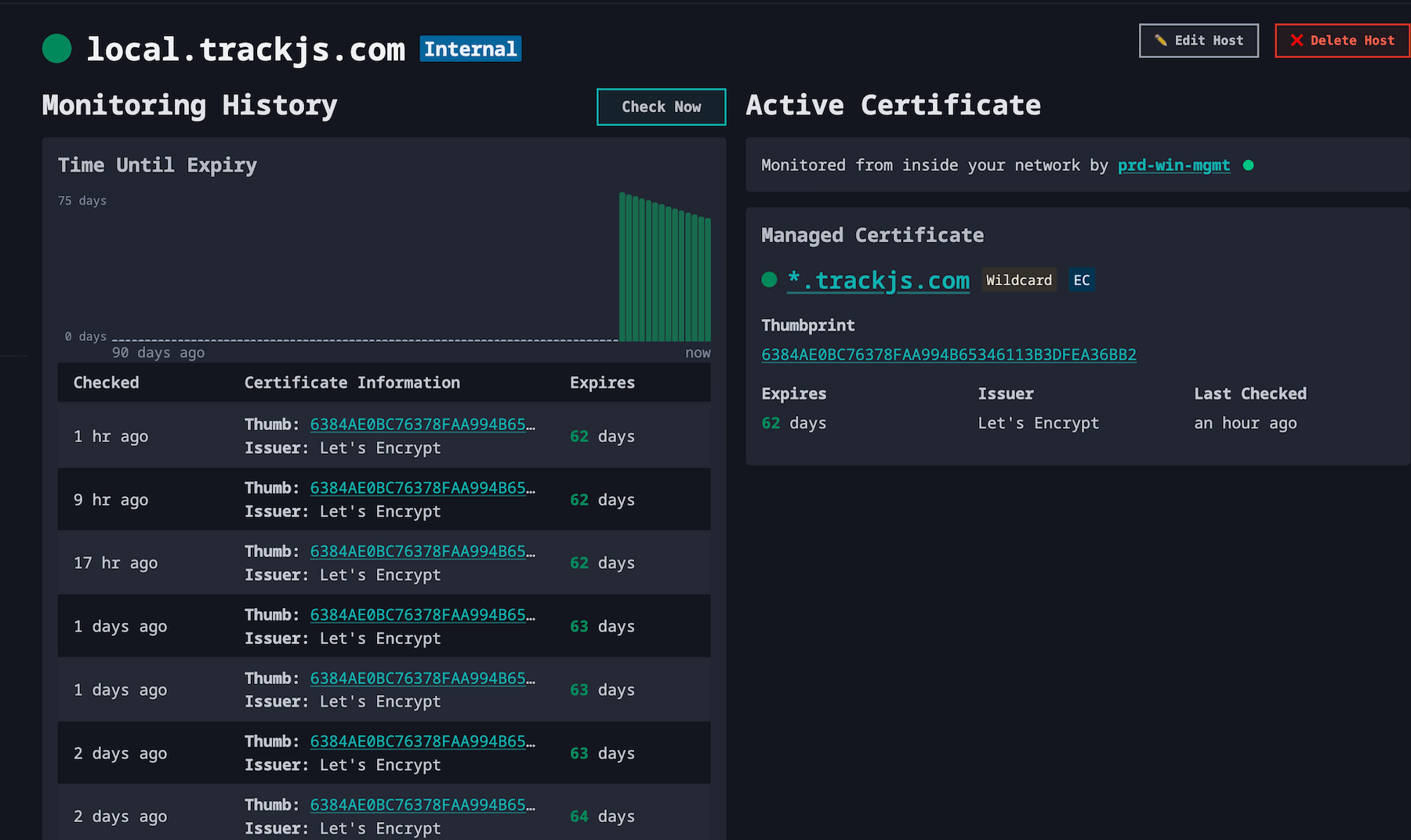Open thumbprint link in the 2 days ago, 64 days row
1411x840 pixels.
[423, 805]
